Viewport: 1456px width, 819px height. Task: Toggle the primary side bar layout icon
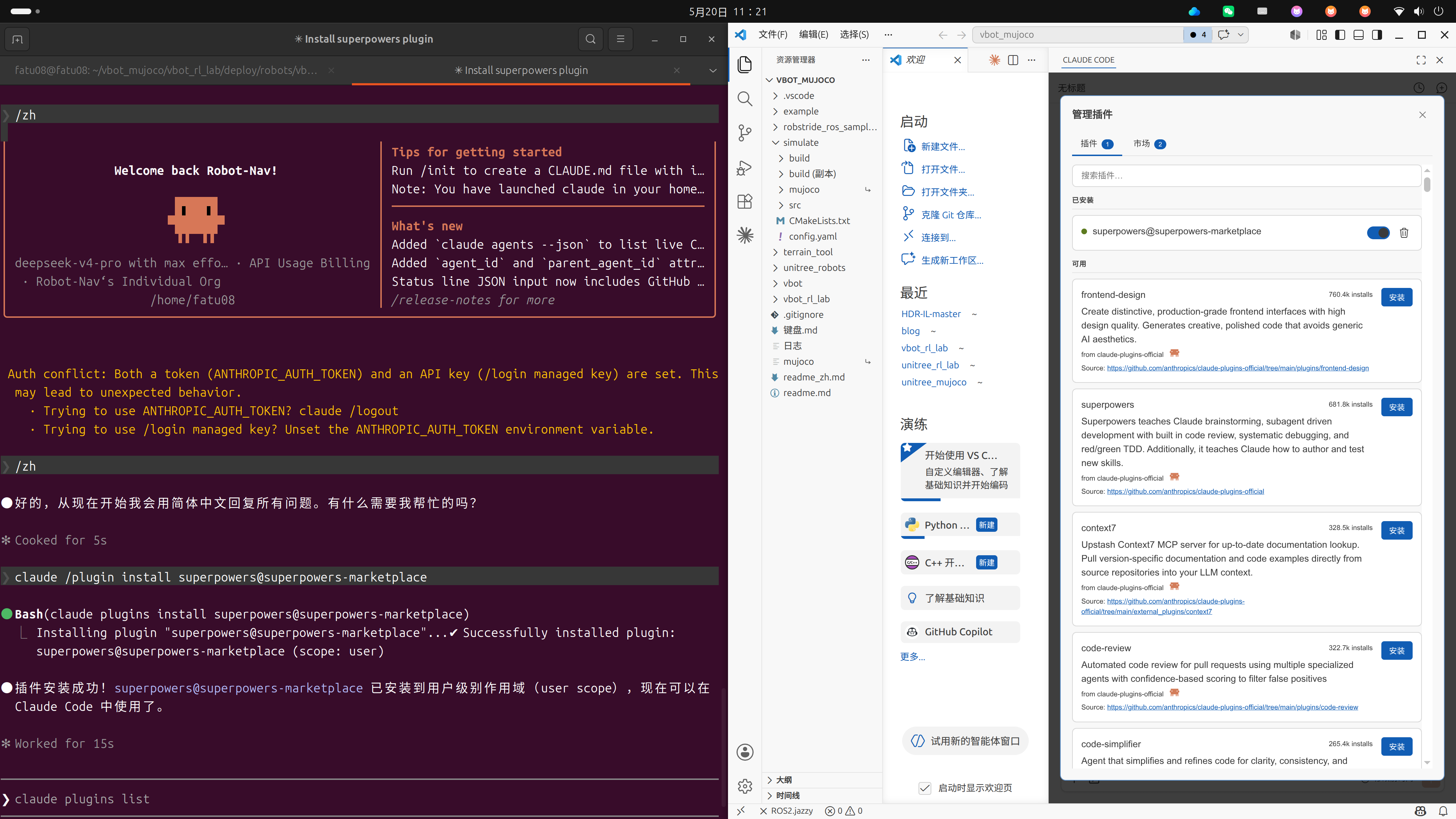point(1340,34)
